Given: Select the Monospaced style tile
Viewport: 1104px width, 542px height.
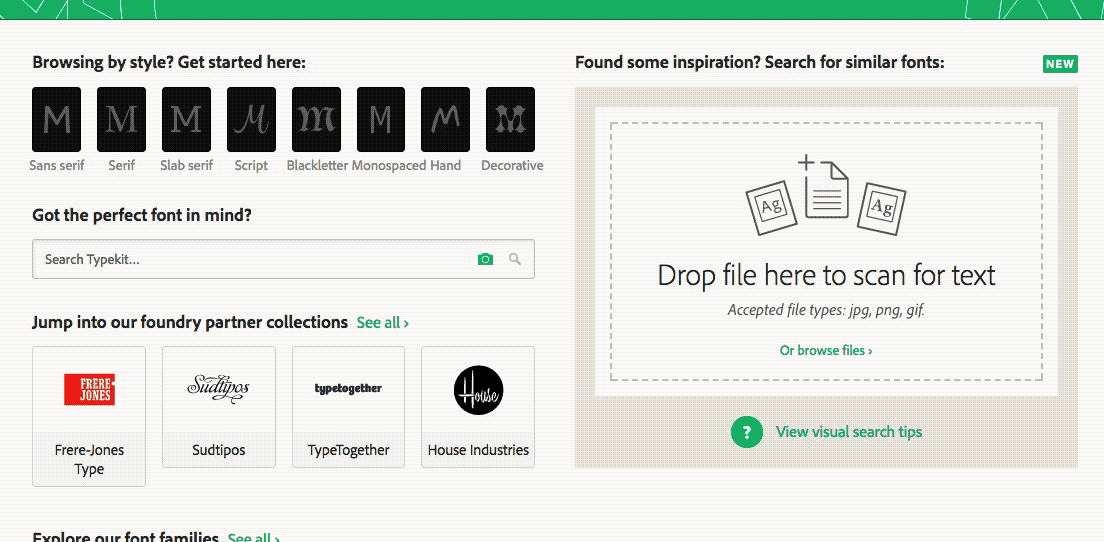Looking at the screenshot, I should coord(381,120).
